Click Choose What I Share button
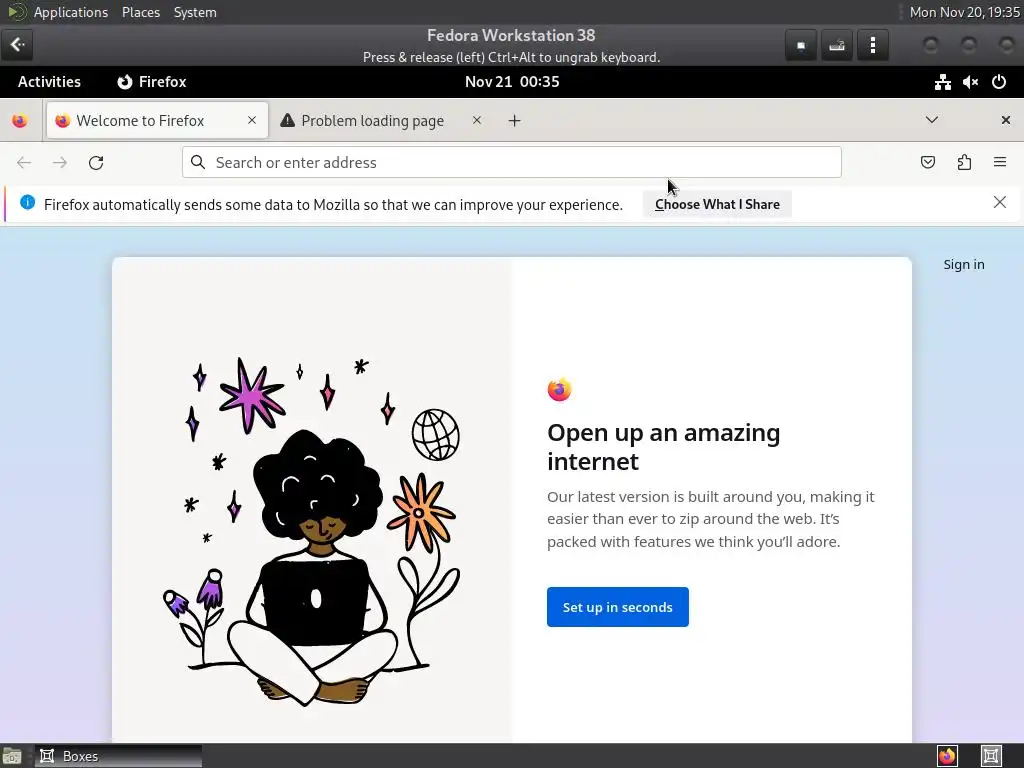Screen dimensions: 1024x768 coord(717,204)
